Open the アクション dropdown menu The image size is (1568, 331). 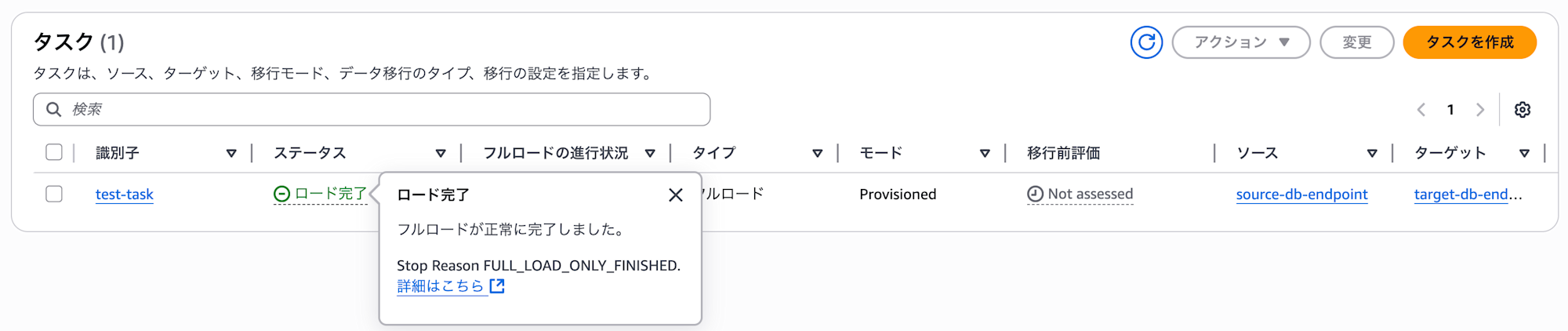1241,42
